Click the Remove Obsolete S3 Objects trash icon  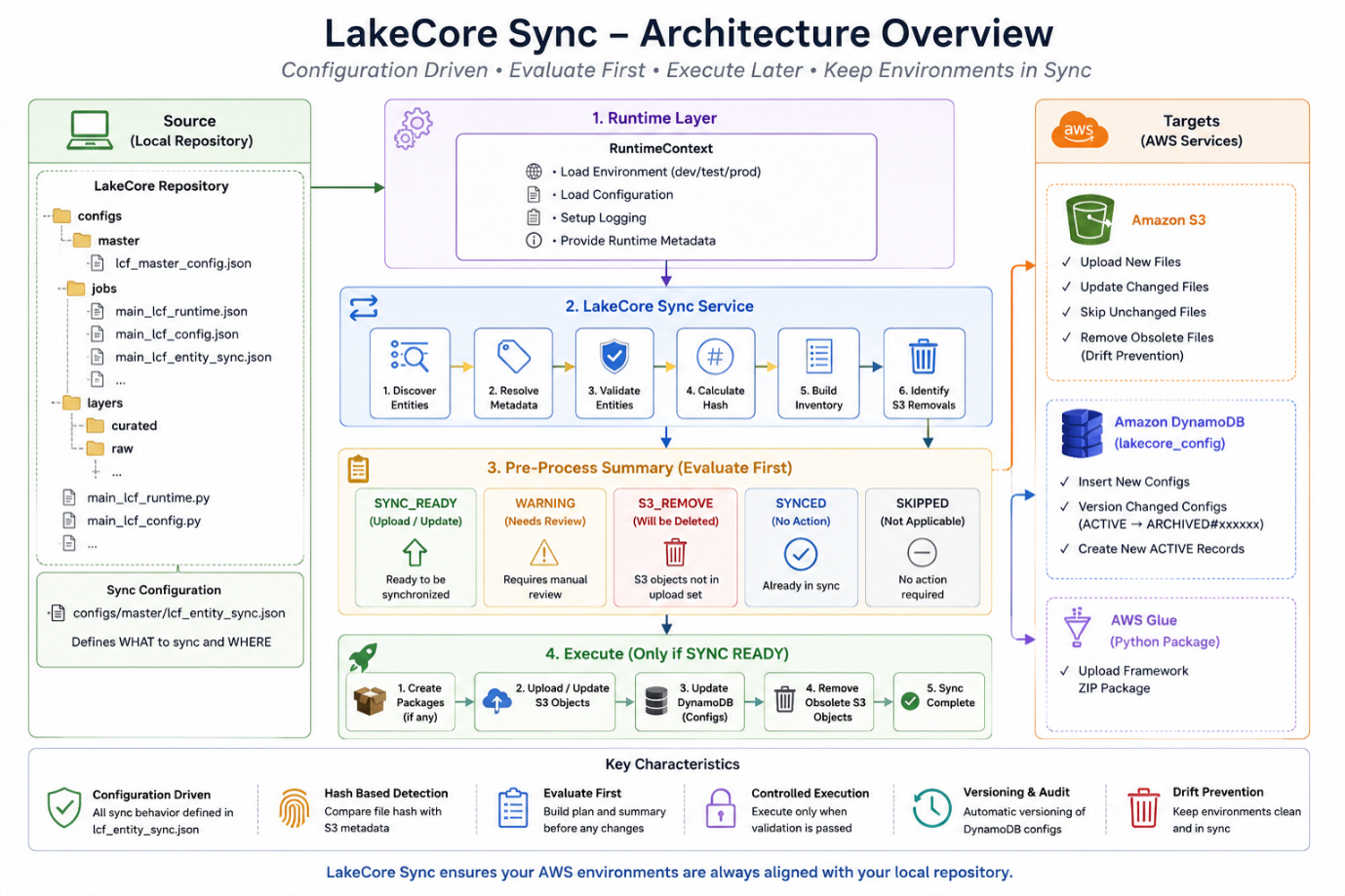click(x=784, y=700)
